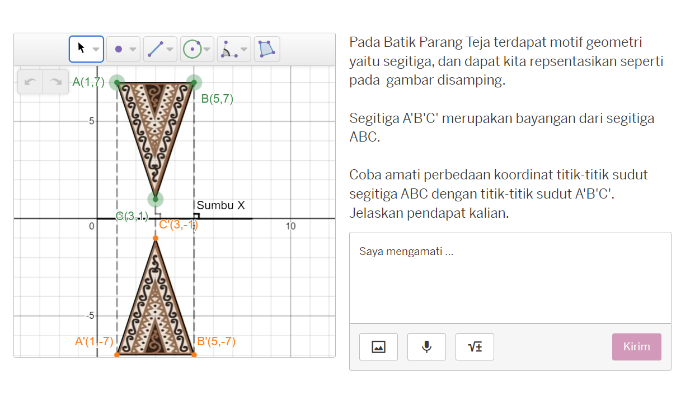Viewport: 676px width, 400px height.
Task: Click the label 'B'(5,-7)'
Action: coord(216,341)
